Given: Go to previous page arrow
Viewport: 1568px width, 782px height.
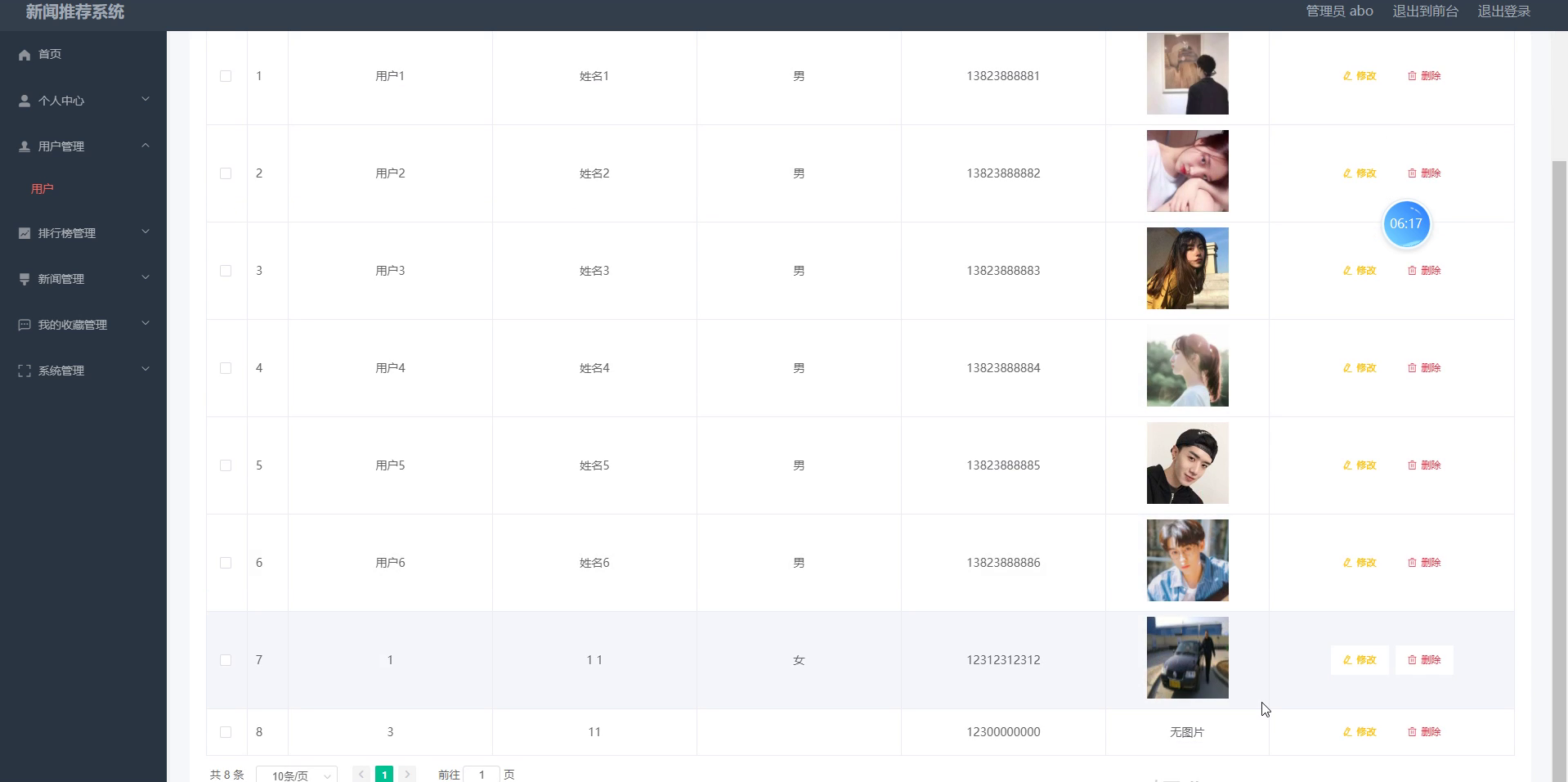Looking at the screenshot, I should (x=361, y=774).
